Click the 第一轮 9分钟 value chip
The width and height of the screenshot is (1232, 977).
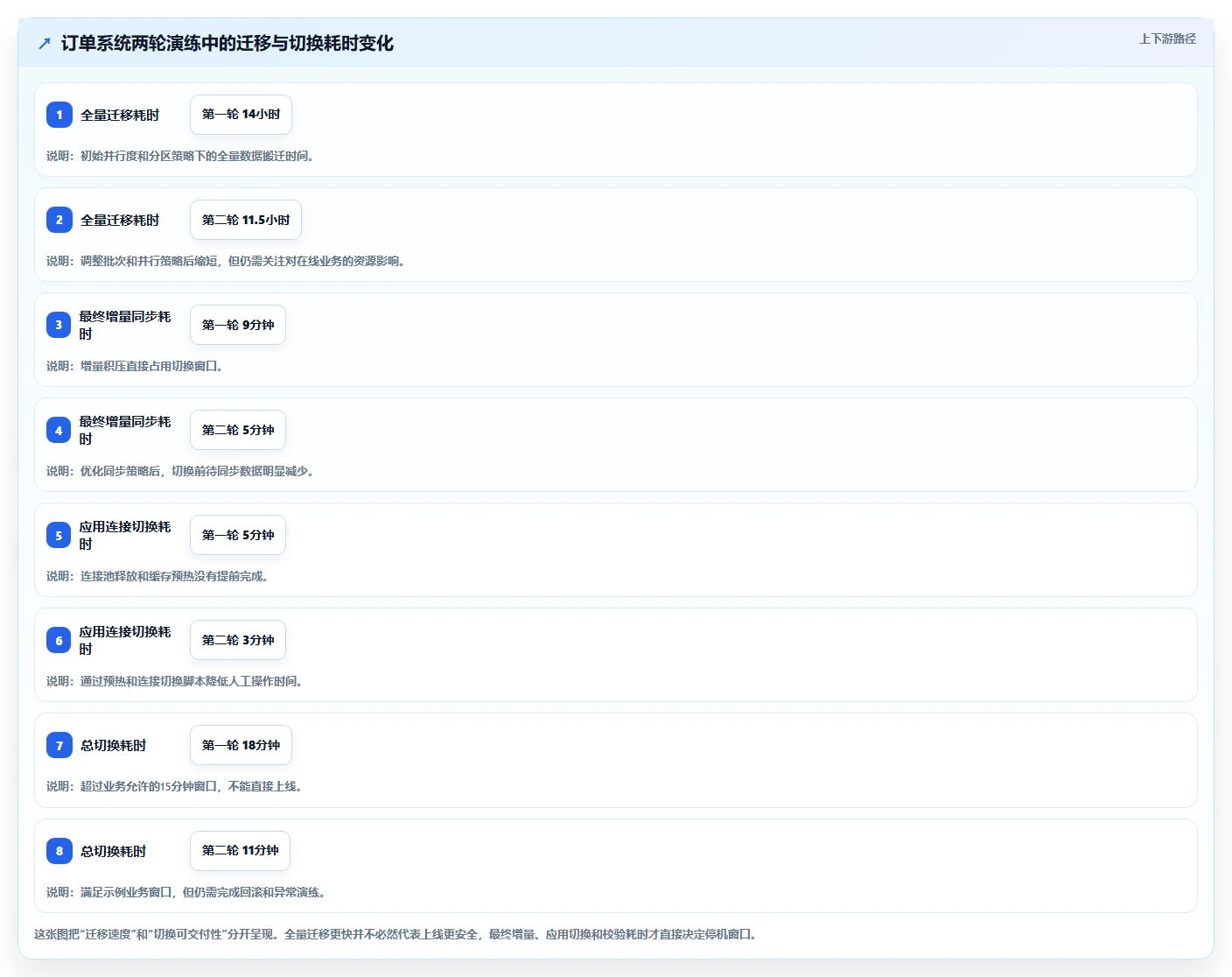click(x=238, y=325)
